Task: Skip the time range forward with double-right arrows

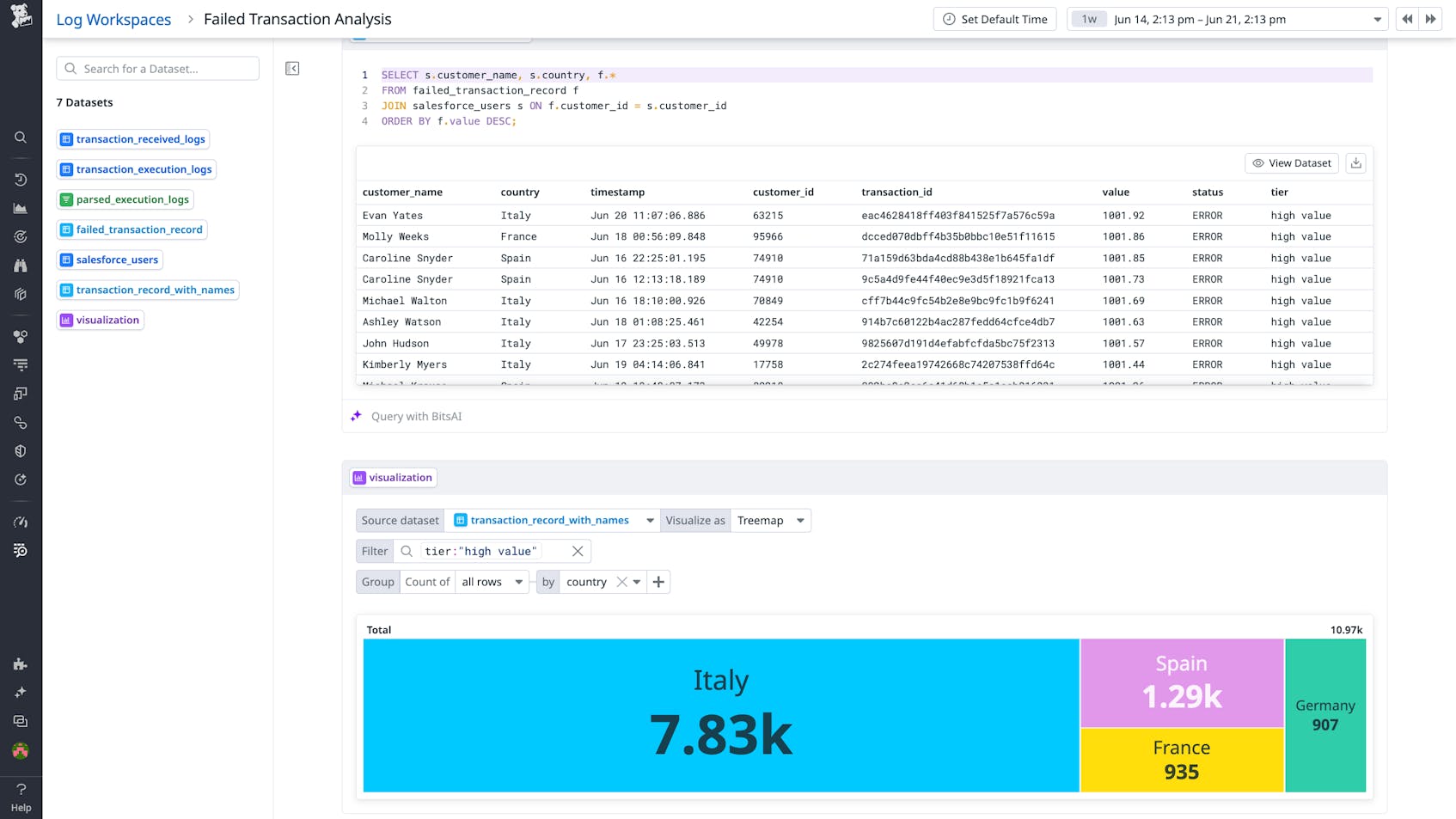Action: 1430,18
